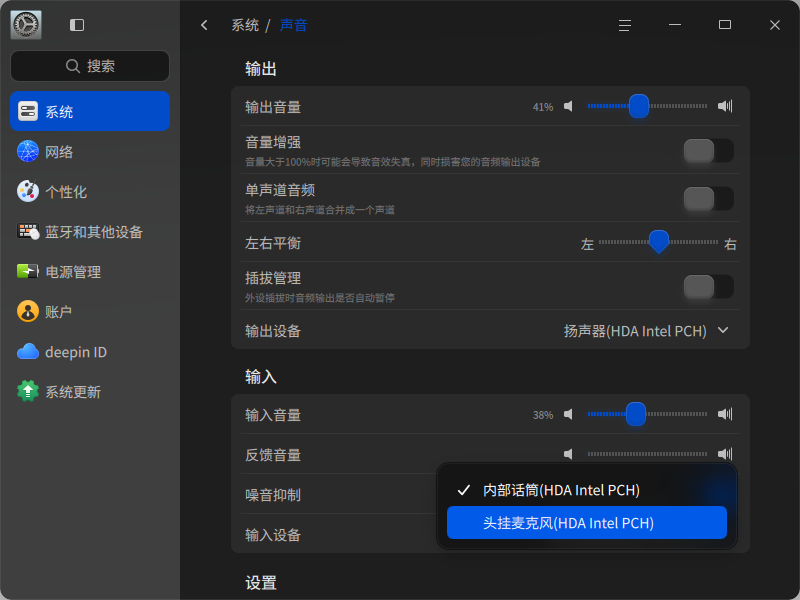Collapse the sidebar with the panel icon
The width and height of the screenshot is (800, 600).
[x=77, y=25]
